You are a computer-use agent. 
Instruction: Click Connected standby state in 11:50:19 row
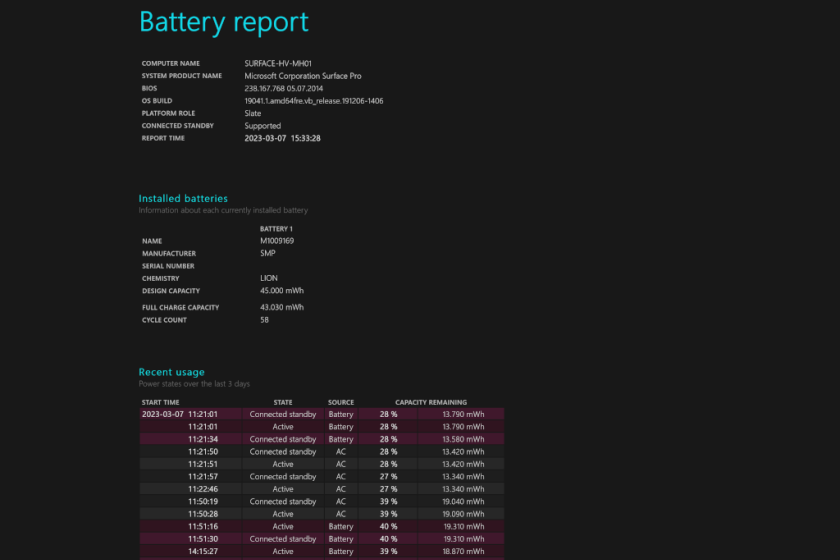point(283,502)
